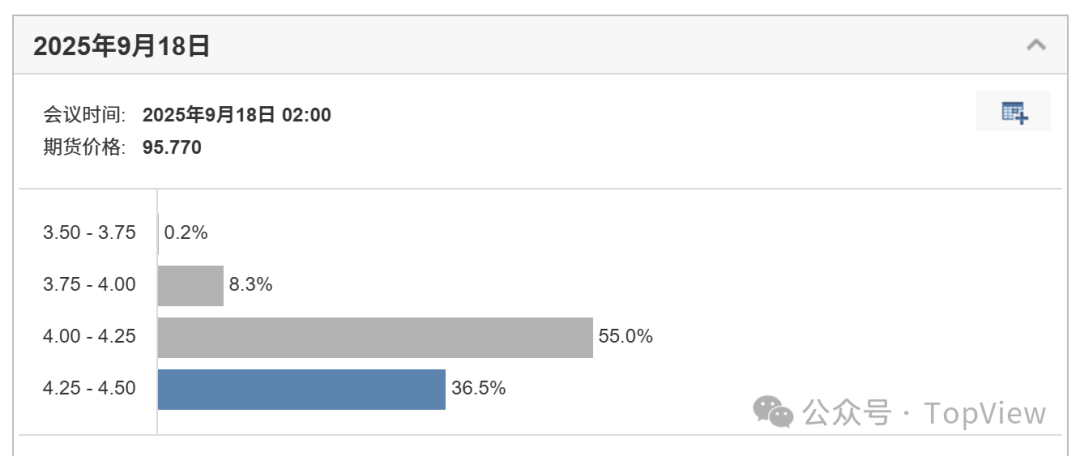Viewport: 1080px width, 456px height.
Task: Click the 55.0% value label
Action: pos(625,337)
